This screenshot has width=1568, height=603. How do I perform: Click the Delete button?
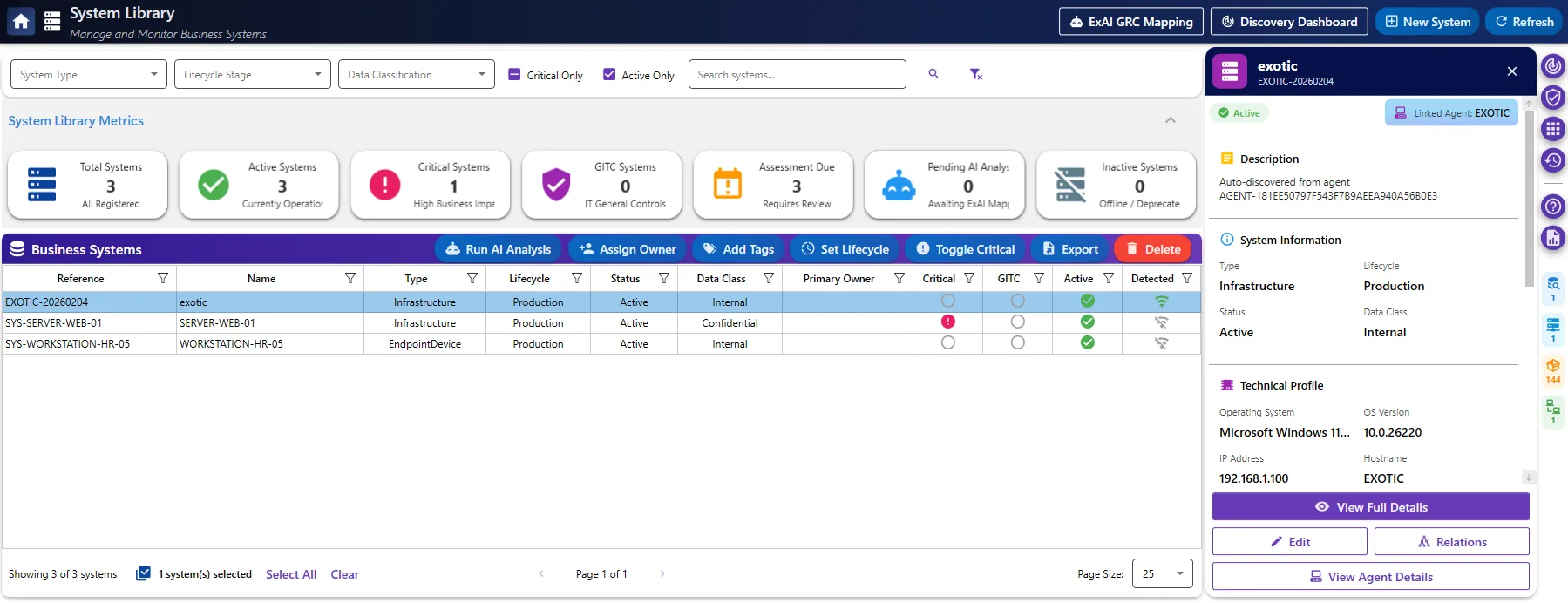click(1153, 249)
